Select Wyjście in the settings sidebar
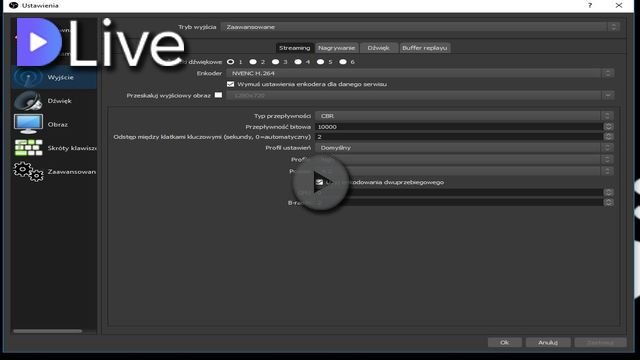 pos(54,77)
